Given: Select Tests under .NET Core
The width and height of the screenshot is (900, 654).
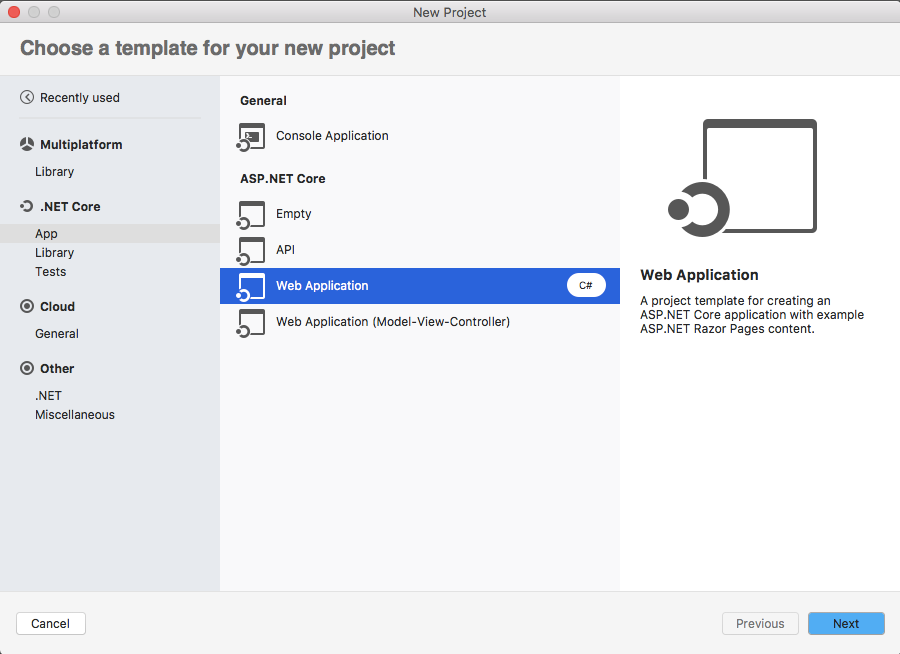Looking at the screenshot, I should 51,272.
